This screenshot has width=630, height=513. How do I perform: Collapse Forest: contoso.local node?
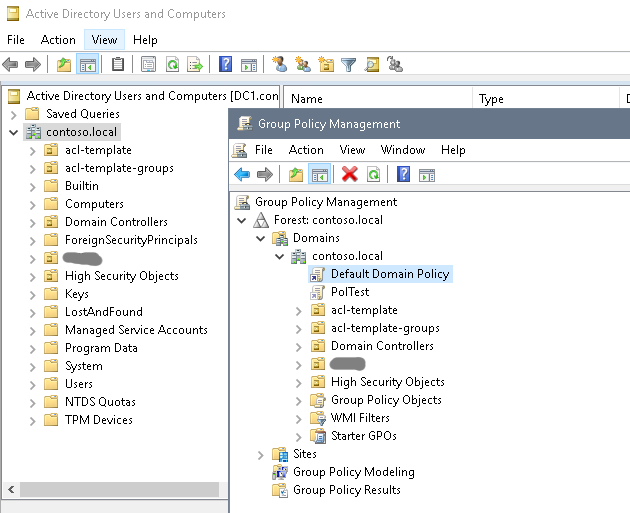(241, 220)
